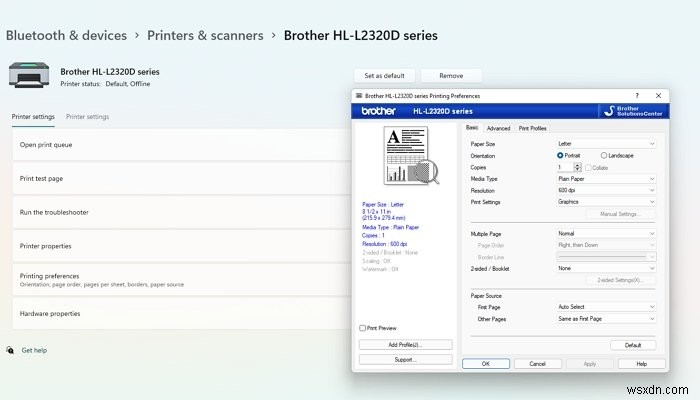The width and height of the screenshot is (700, 400).
Task: Click the Add Profile button
Action: (x=405, y=345)
